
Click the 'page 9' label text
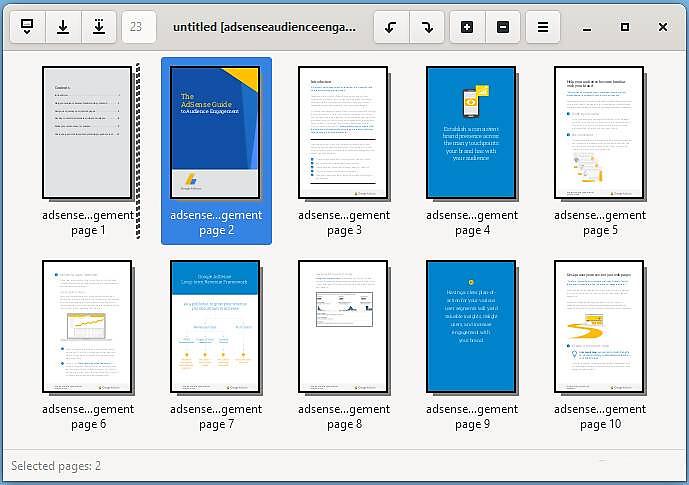point(472,424)
